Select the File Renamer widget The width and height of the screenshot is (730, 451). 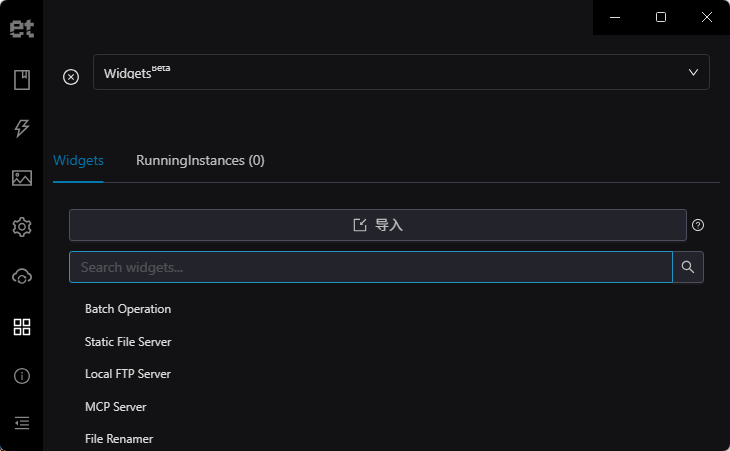[119, 439]
